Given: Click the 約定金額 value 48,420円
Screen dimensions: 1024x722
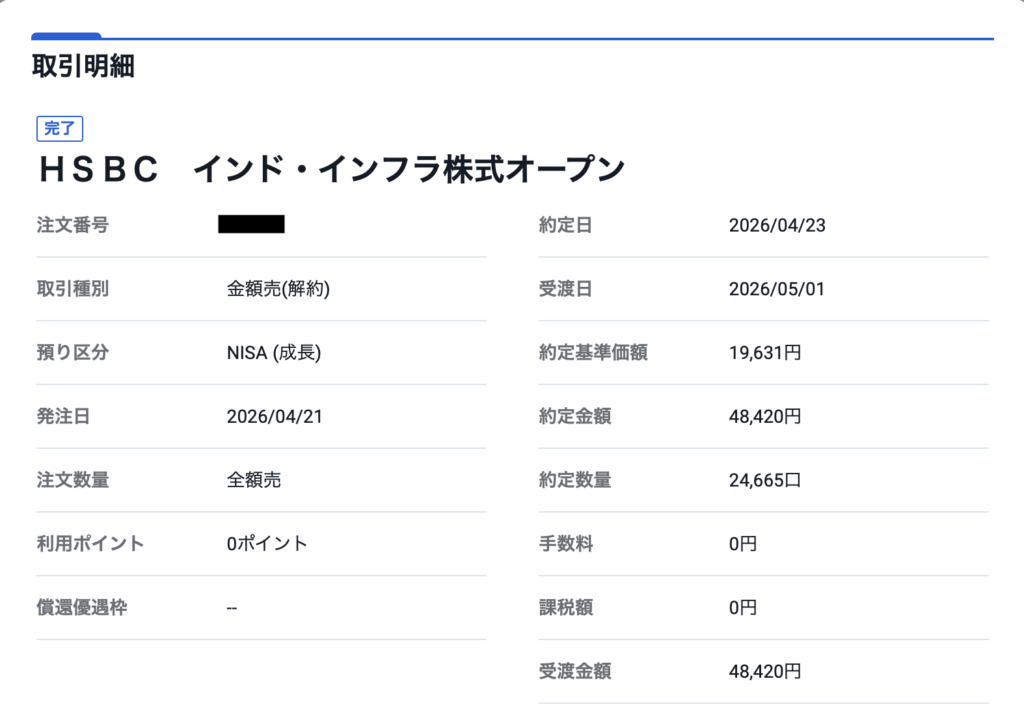Looking at the screenshot, I should coord(765,416).
